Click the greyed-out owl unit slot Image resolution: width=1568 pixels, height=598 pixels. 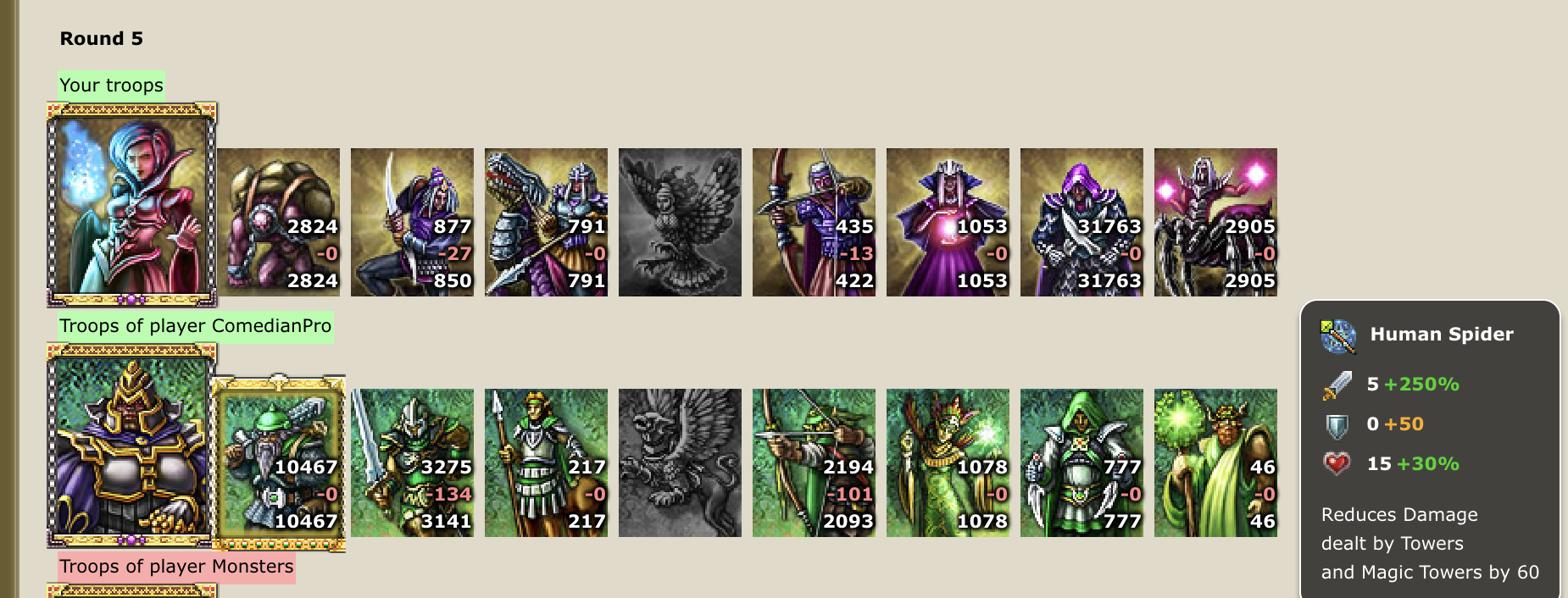pos(680,222)
